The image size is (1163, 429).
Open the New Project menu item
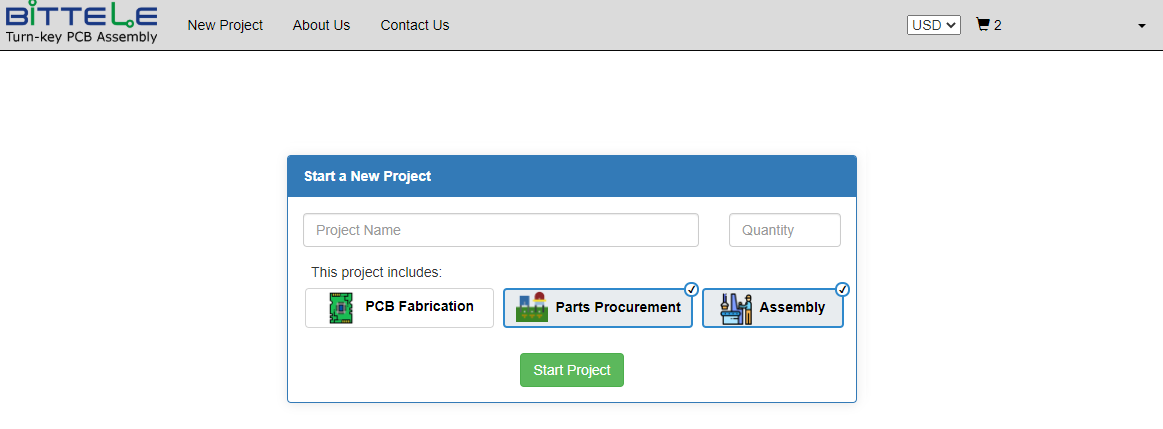click(x=225, y=25)
